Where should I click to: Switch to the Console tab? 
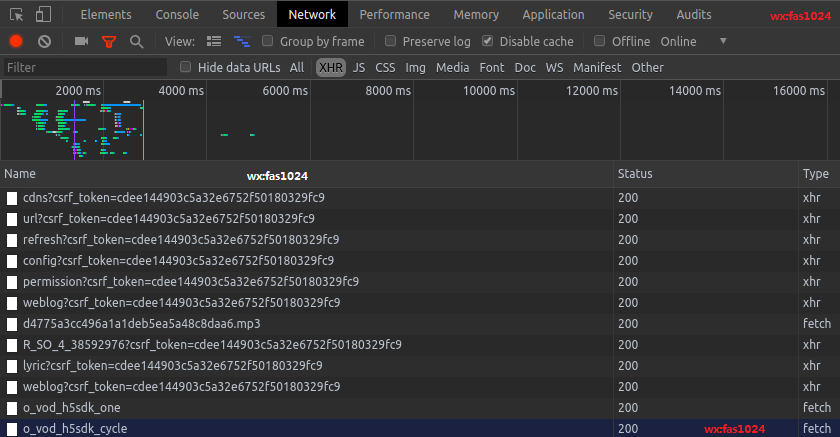[177, 14]
